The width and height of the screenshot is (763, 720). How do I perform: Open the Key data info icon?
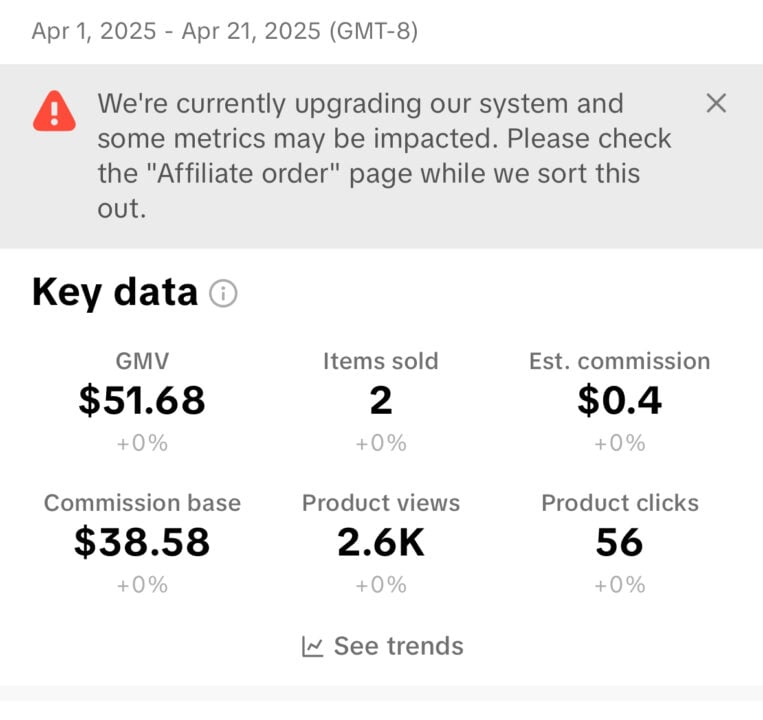coord(223,293)
